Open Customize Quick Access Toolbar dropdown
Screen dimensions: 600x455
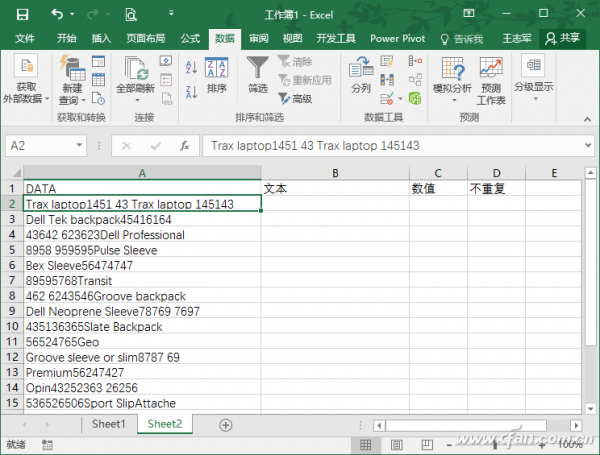[171, 13]
